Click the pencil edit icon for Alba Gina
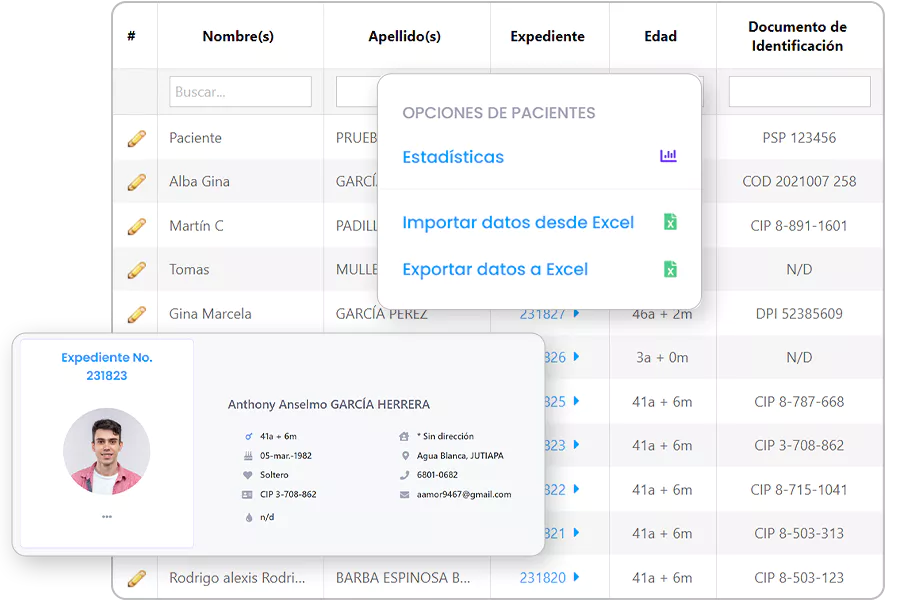The image size is (923, 600). [136, 182]
